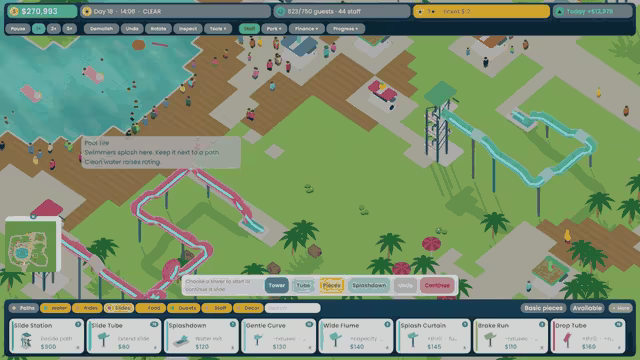Switch slide builder to Tube mode
Screen dimensions: 640x360
click(x=303, y=285)
